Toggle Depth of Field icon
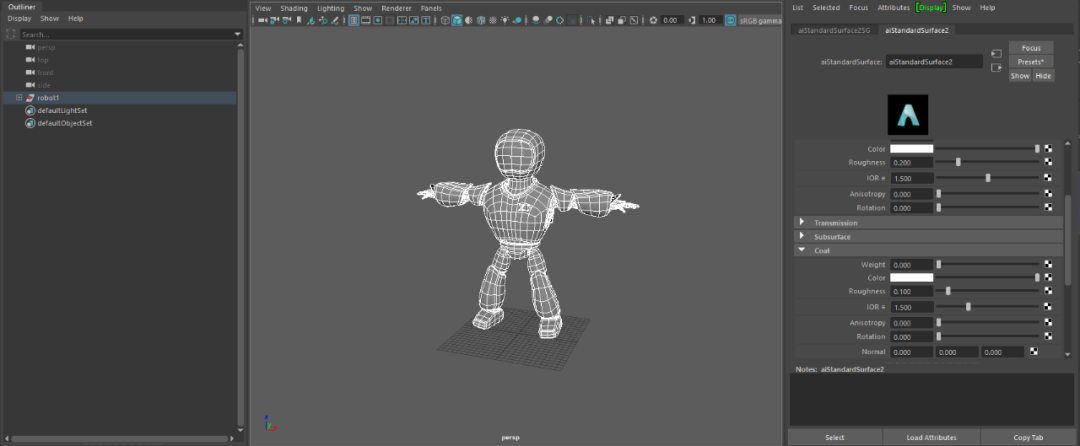The width and height of the screenshot is (1080, 446). [x=572, y=21]
